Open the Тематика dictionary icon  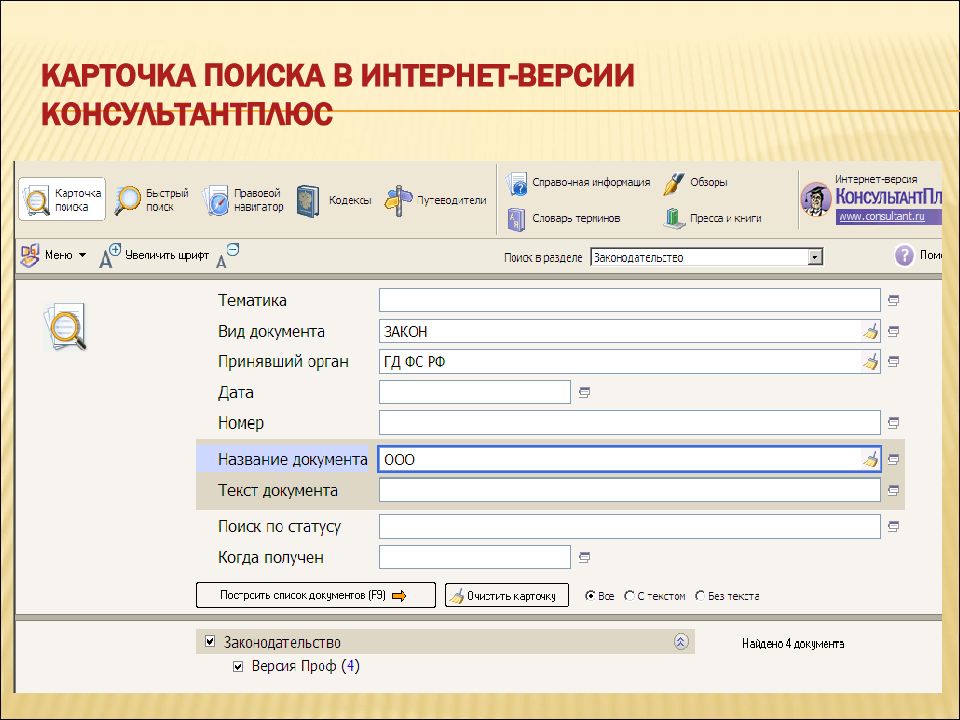point(893,301)
